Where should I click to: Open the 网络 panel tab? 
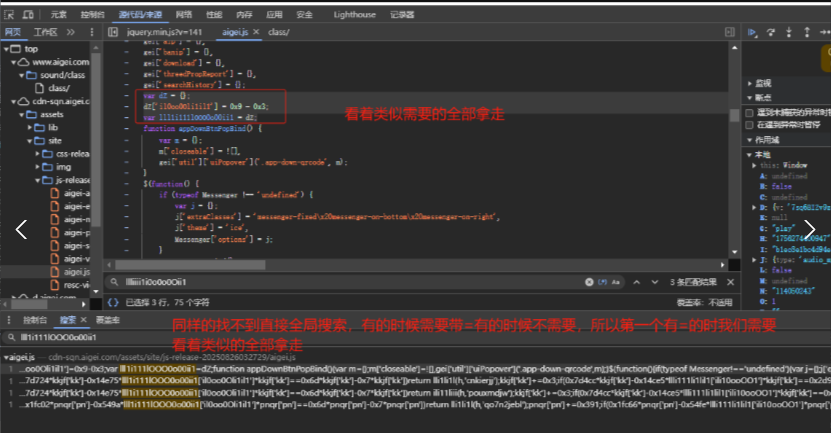[183, 15]
